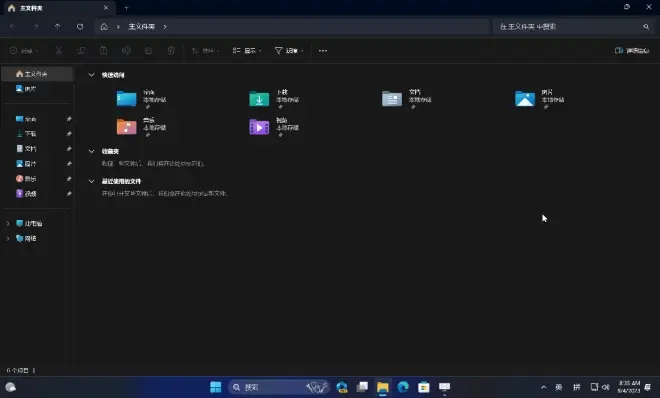Add a new tab with plus button
Image resolution: width=660 pixels, height=398 pixels.
[126, 8]
